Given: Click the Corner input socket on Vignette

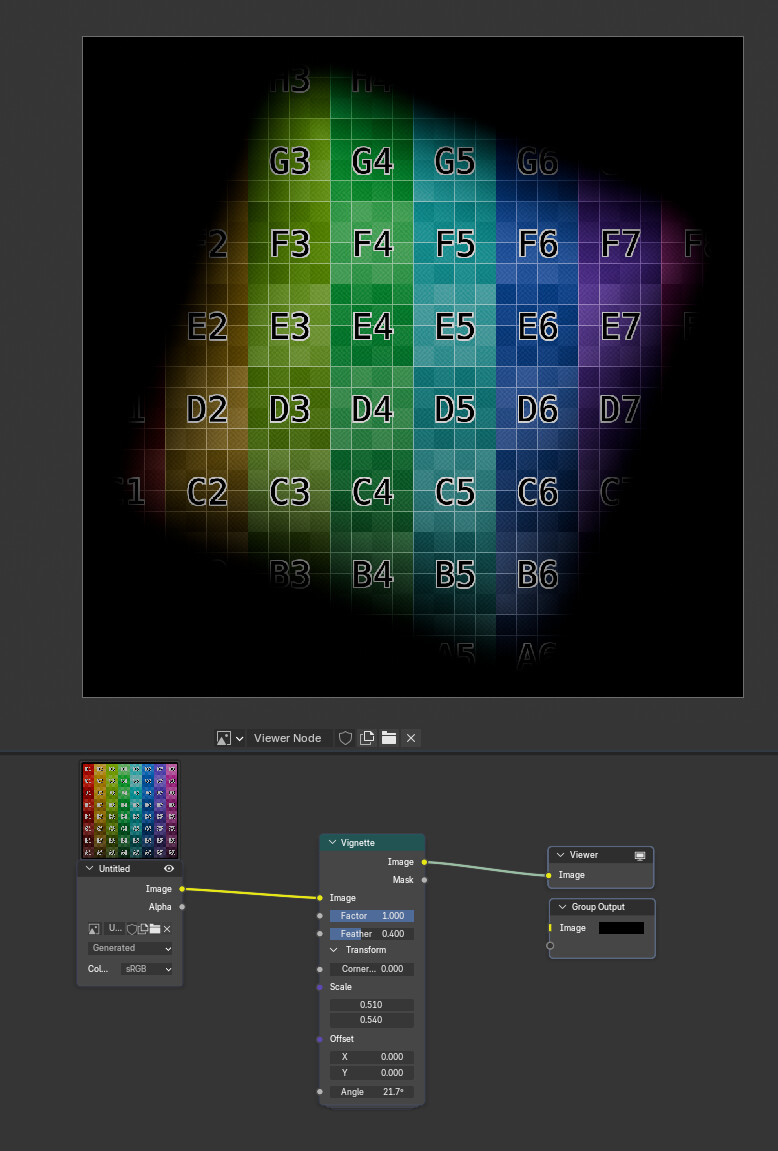Looking at the screenshot, I should 320,969.
